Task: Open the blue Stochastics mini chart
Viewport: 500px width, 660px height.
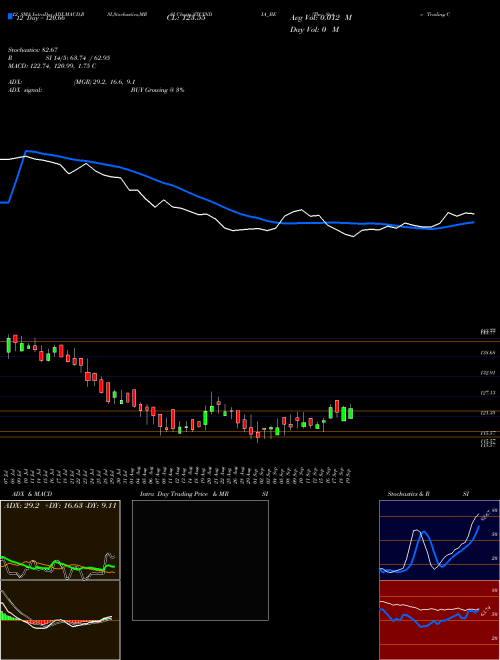Action: pyautogui.click(x=439, y=540)
